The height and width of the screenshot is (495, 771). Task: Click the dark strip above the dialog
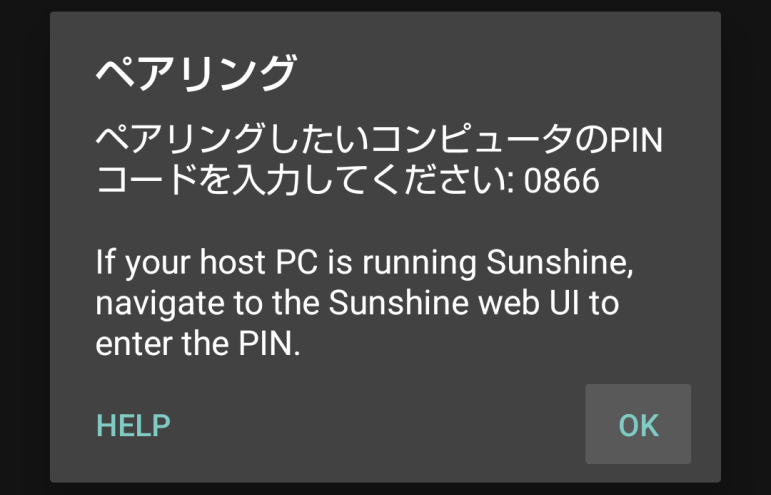[x=385, y=5]
